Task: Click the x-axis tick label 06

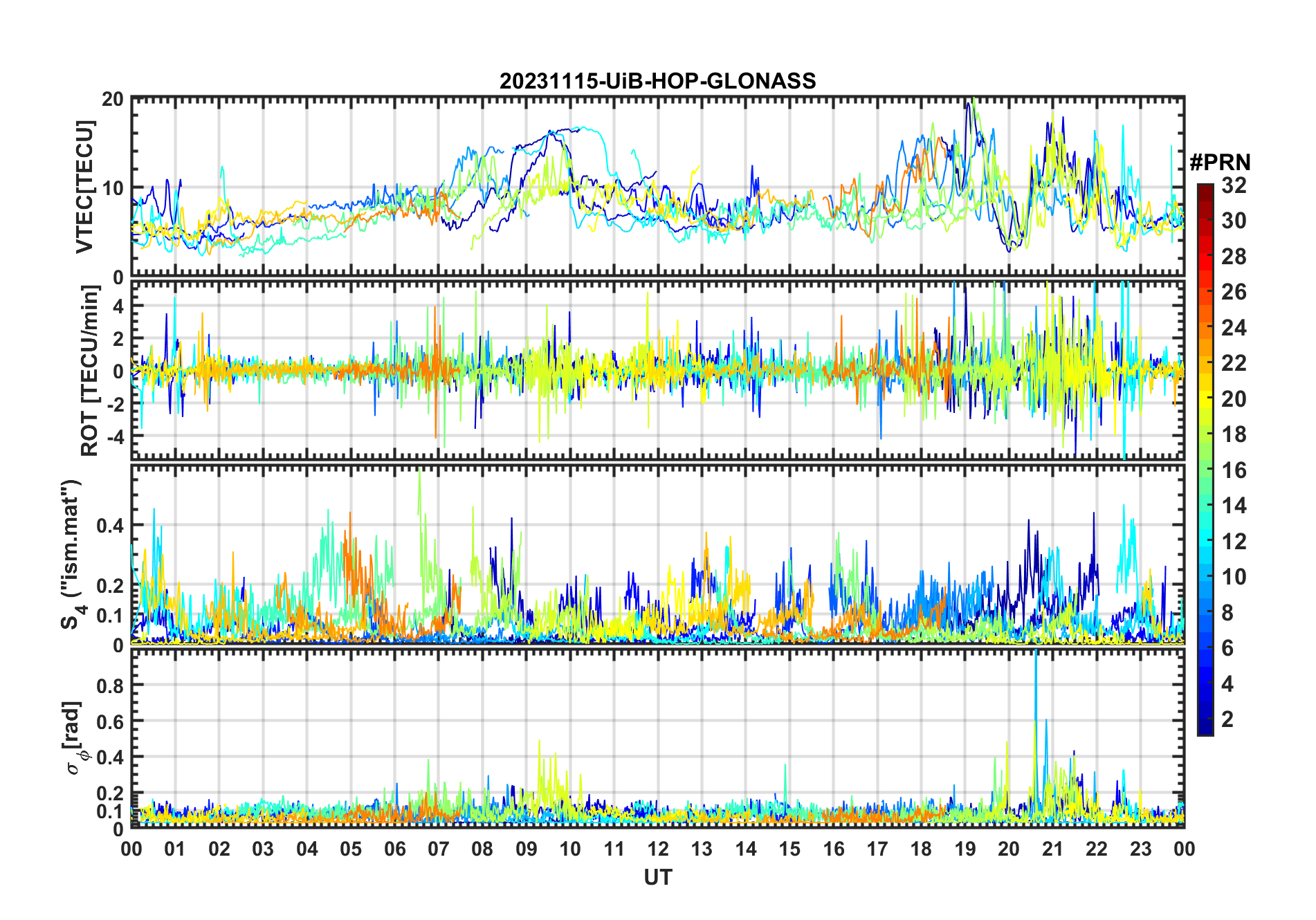Action: [395, 849]
